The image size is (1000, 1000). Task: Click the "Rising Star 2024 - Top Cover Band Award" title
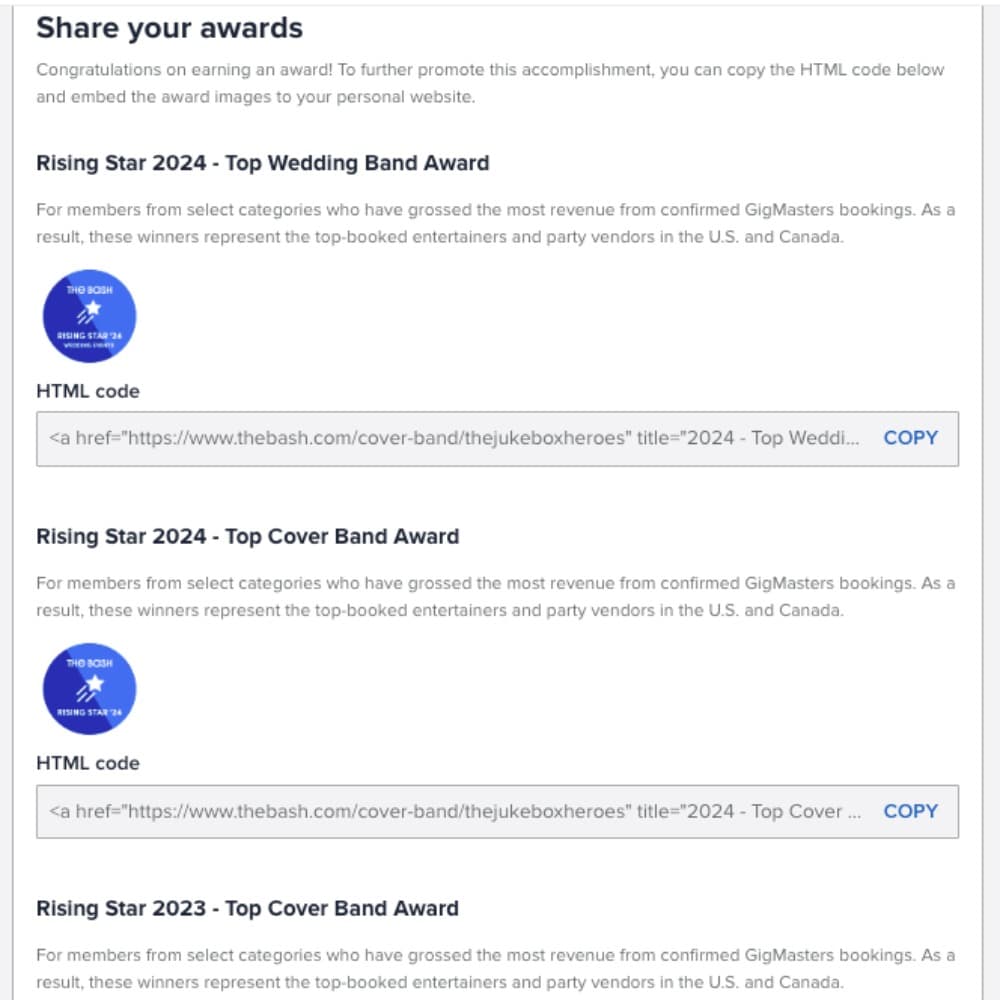point(247,536)
